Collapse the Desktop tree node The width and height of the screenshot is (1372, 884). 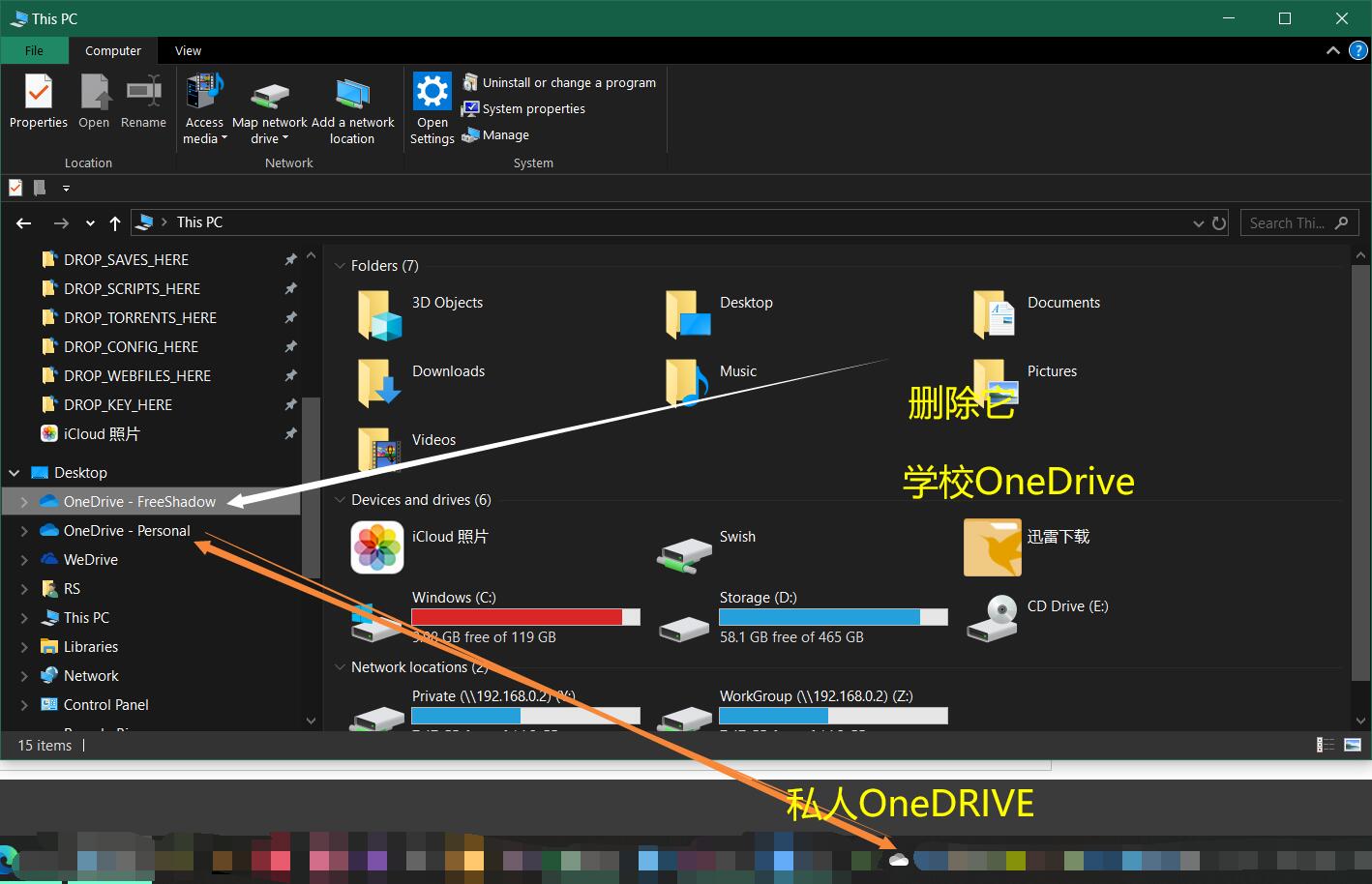[14, 473]
